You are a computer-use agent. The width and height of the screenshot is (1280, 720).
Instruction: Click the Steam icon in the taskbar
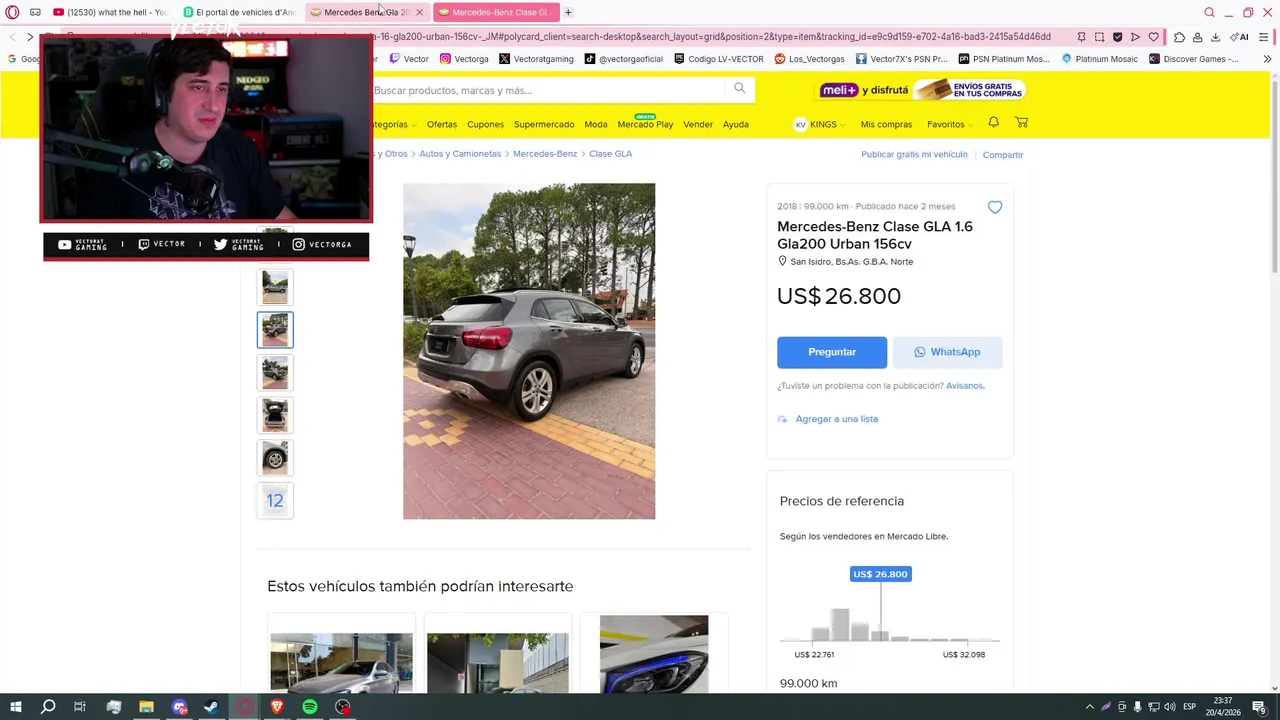[212, 707]
